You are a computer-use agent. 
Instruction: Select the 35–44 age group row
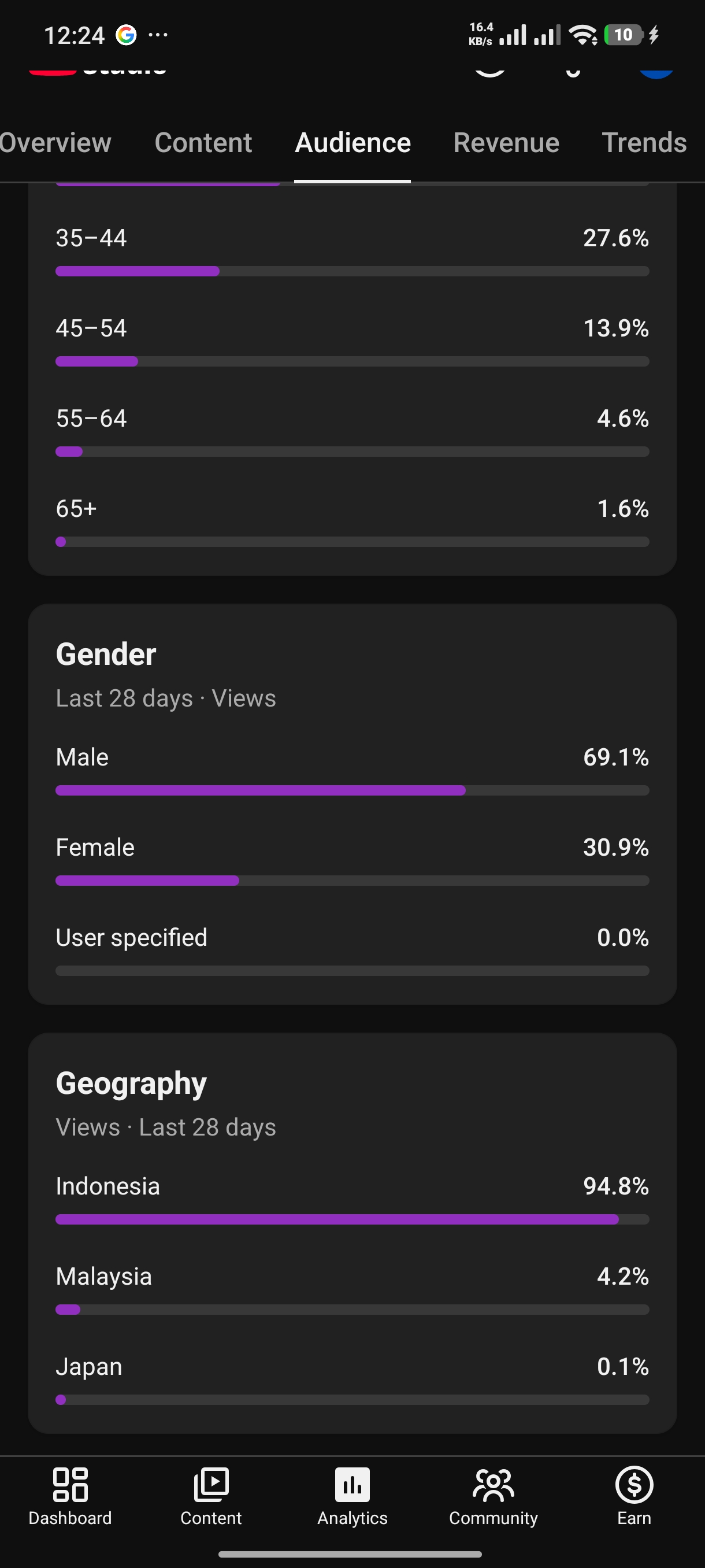click(352, 251)
